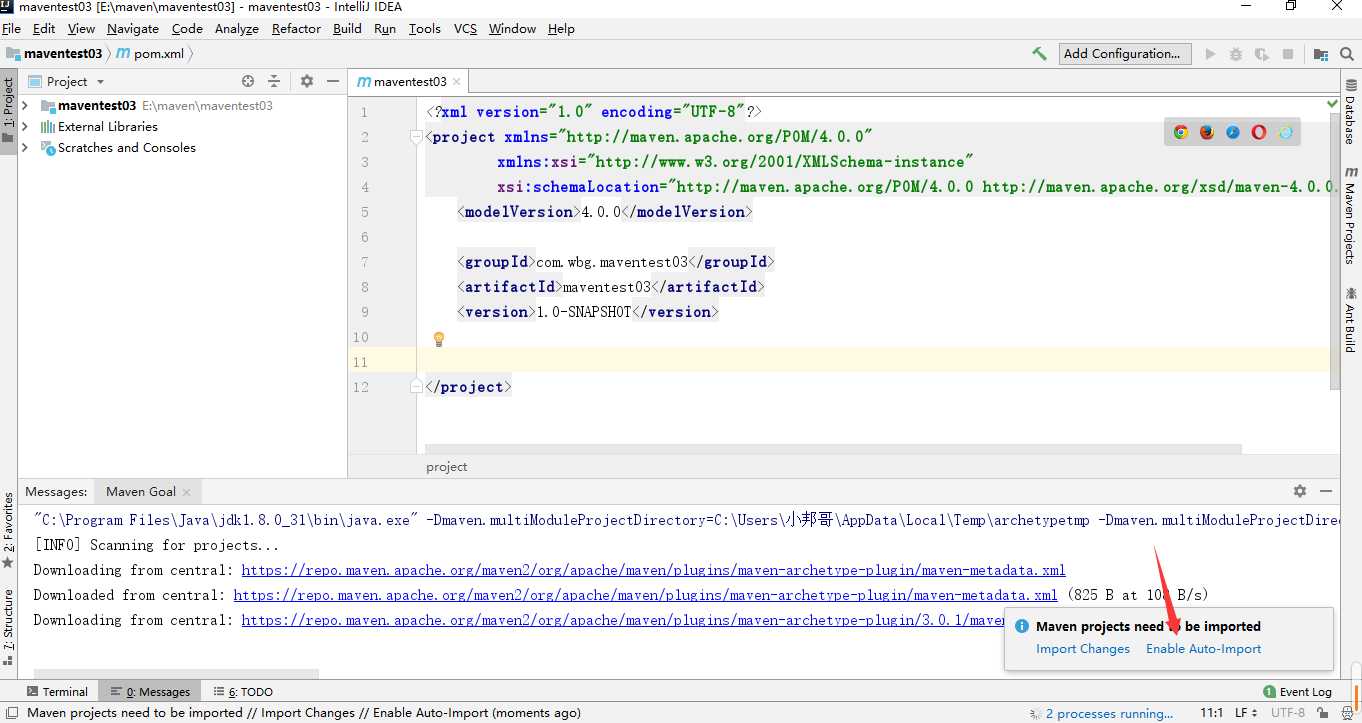Collapse the project tag fold marker on line 2
The height and width of the screenshot is (723, 1362).
click(x=418, y=138)
